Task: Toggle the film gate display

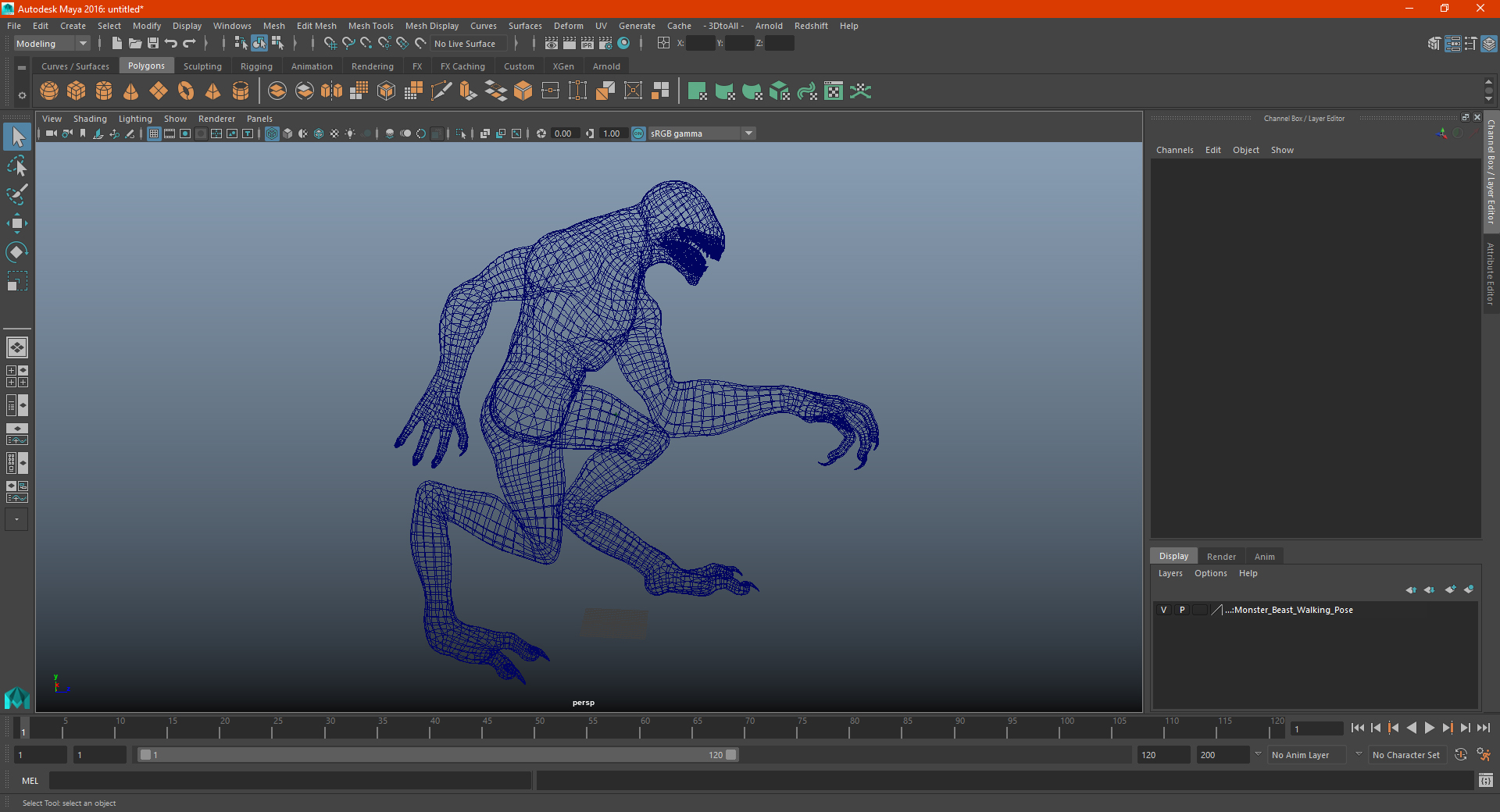Action: (x=170, y=134)
